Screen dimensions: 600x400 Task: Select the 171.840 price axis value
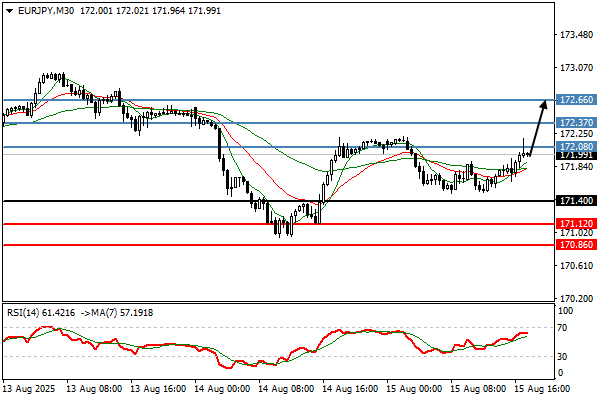(576, 167)
